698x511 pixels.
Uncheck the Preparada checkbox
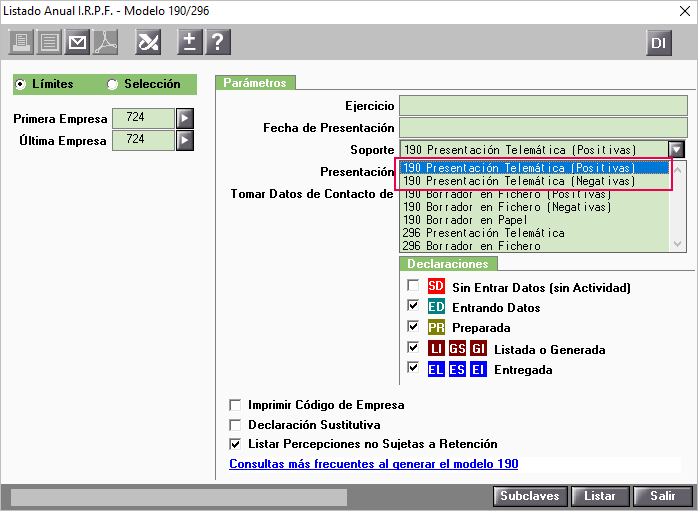pyautogui.click(x=413, y=326)
